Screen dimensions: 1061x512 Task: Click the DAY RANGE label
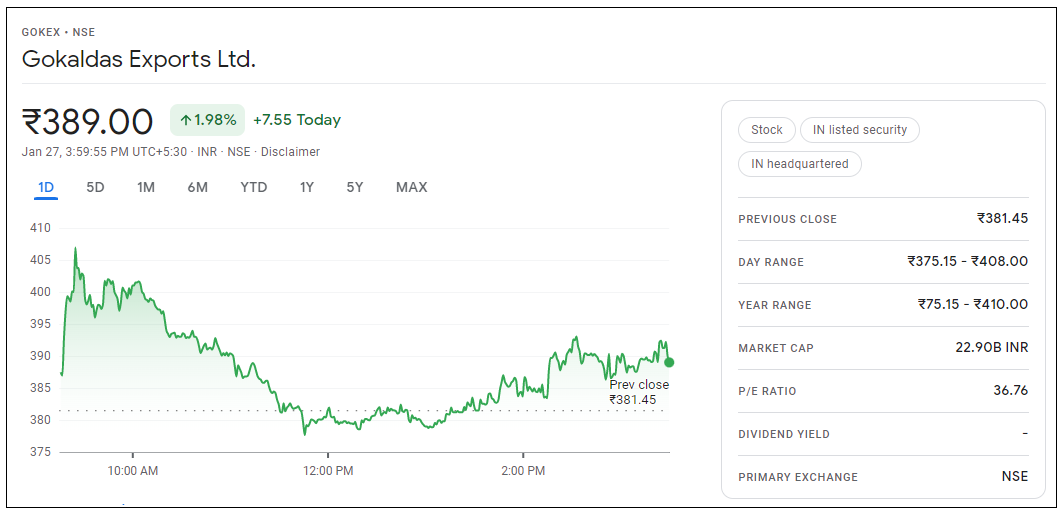(x=771, y=262)
